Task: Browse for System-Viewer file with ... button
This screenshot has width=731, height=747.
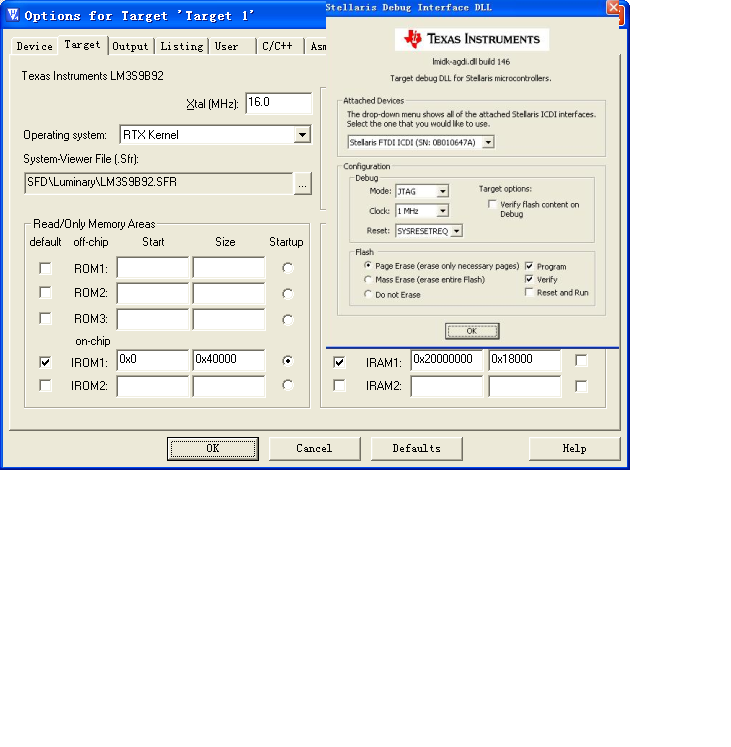Action: coord(303,183)
